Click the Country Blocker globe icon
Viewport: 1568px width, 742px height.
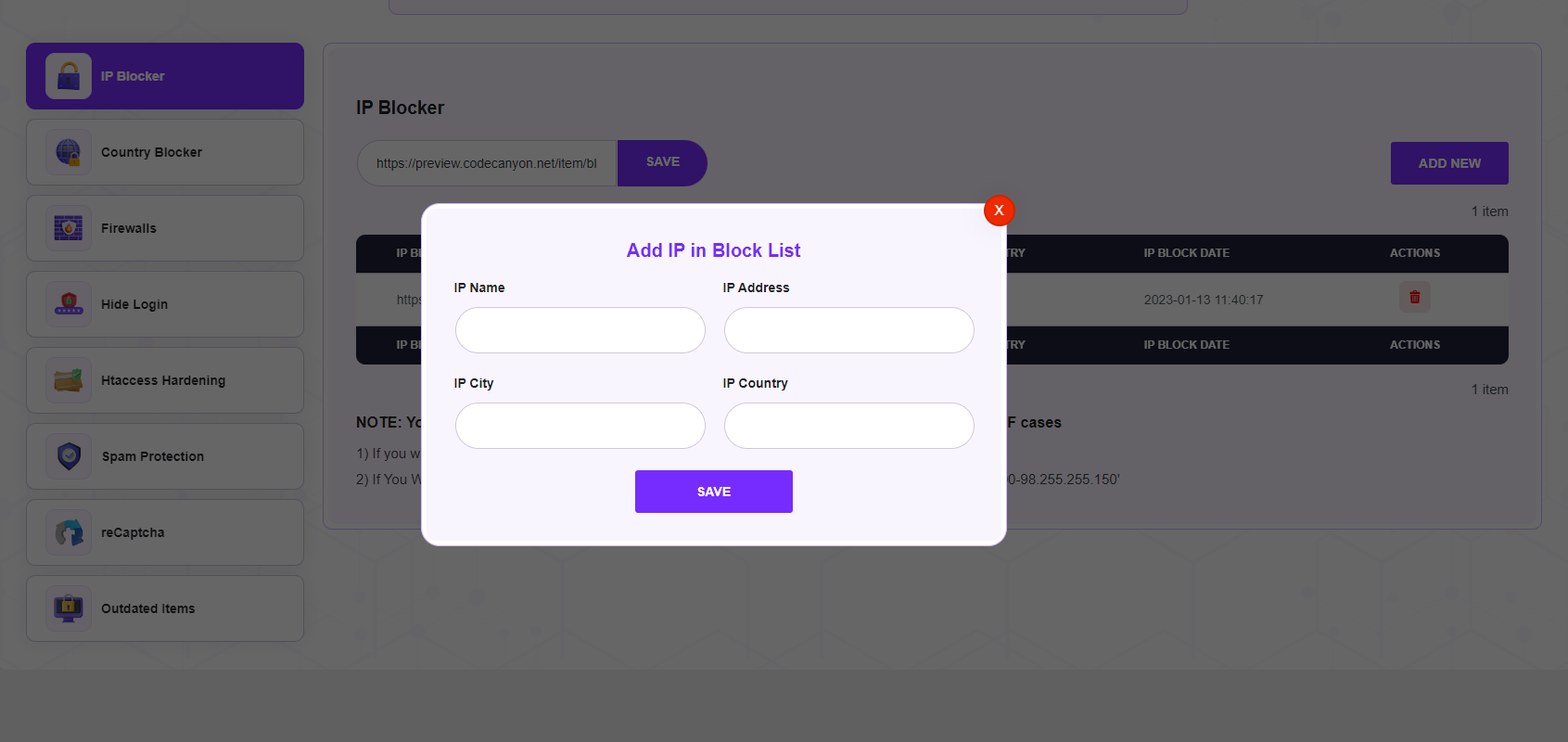click(69, 152)
